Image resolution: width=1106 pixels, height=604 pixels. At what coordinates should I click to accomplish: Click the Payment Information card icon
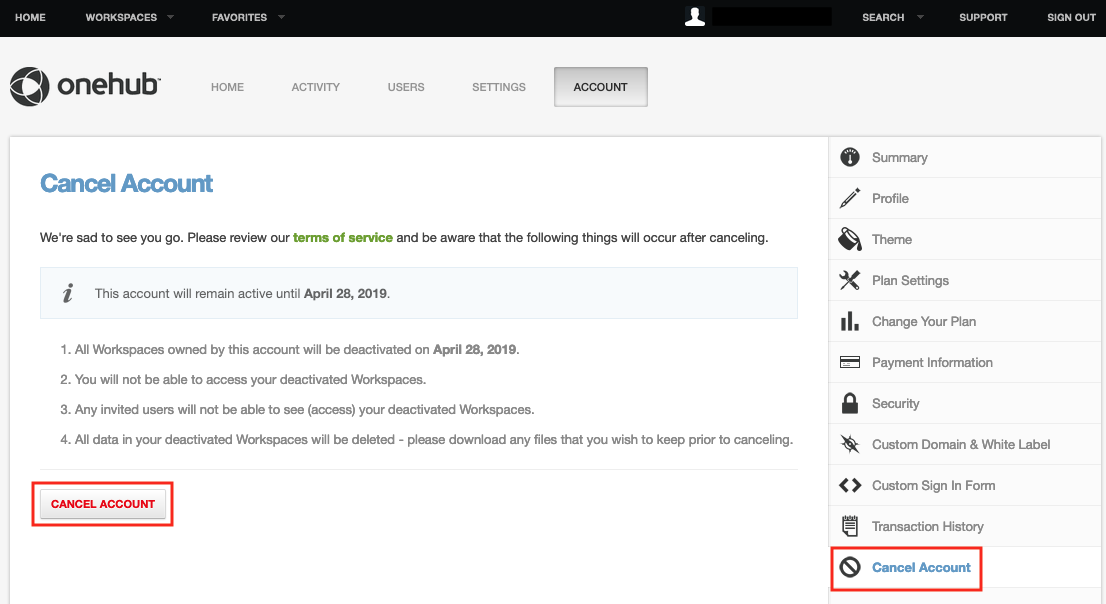(x=850, y=362)
